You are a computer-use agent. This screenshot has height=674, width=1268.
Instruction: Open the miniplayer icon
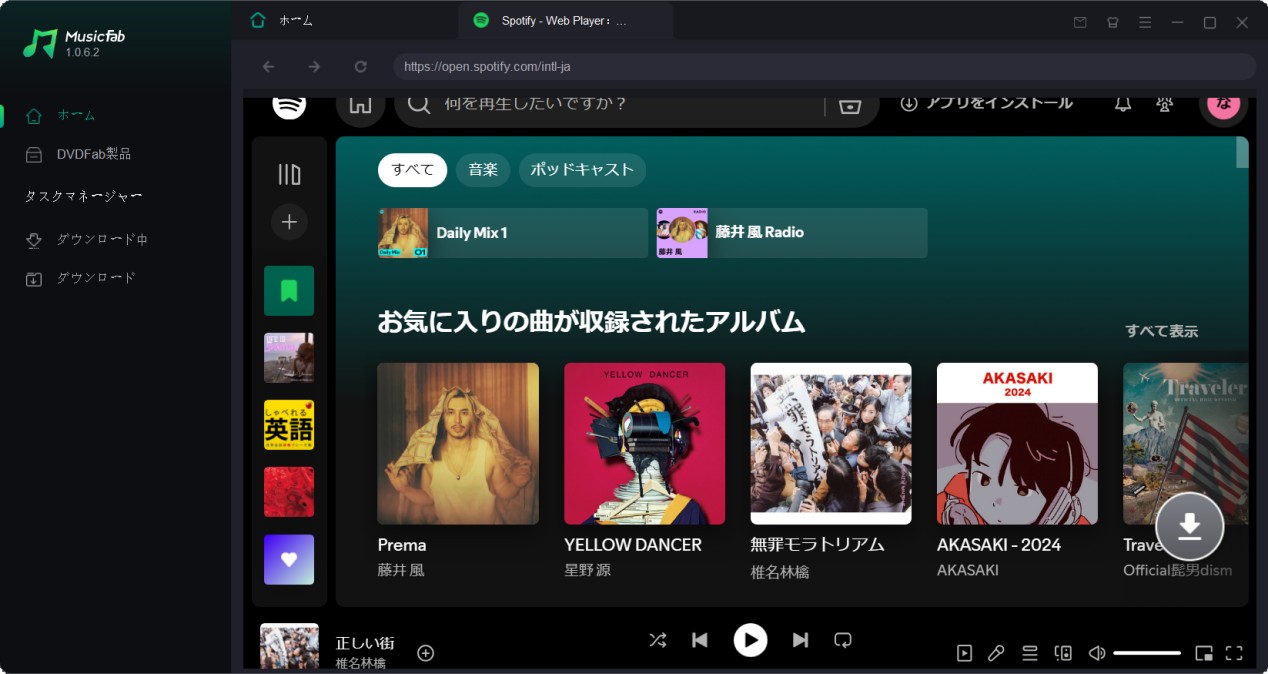click(x=1205, y=652)
